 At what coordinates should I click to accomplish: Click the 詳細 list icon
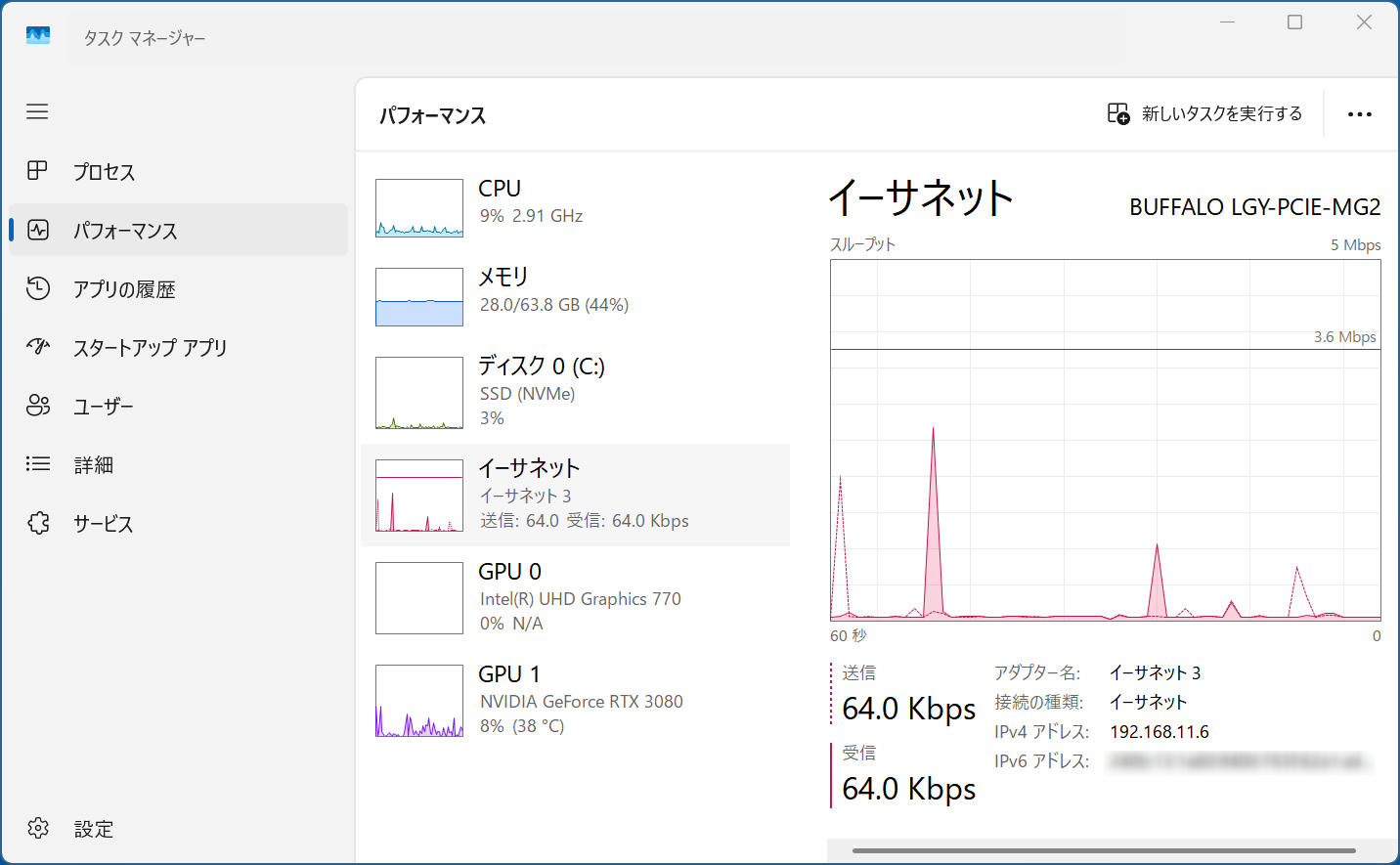coord(38,464)
